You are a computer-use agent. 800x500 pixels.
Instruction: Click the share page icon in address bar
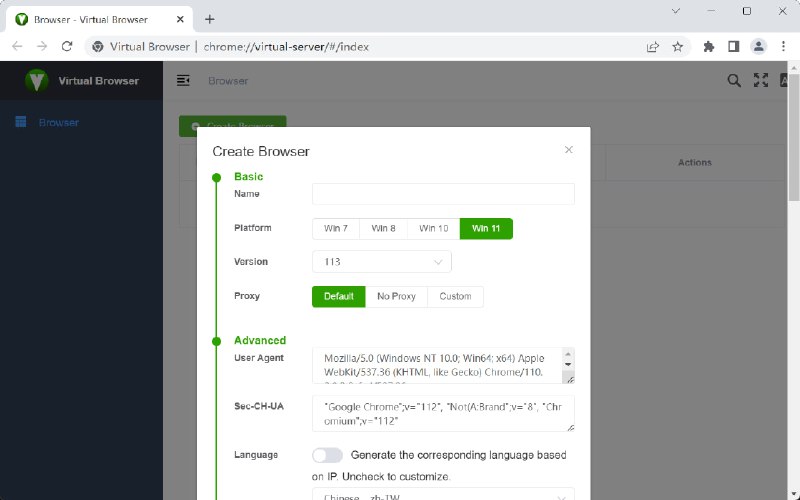pyautogui.click(x=653, y=47)
